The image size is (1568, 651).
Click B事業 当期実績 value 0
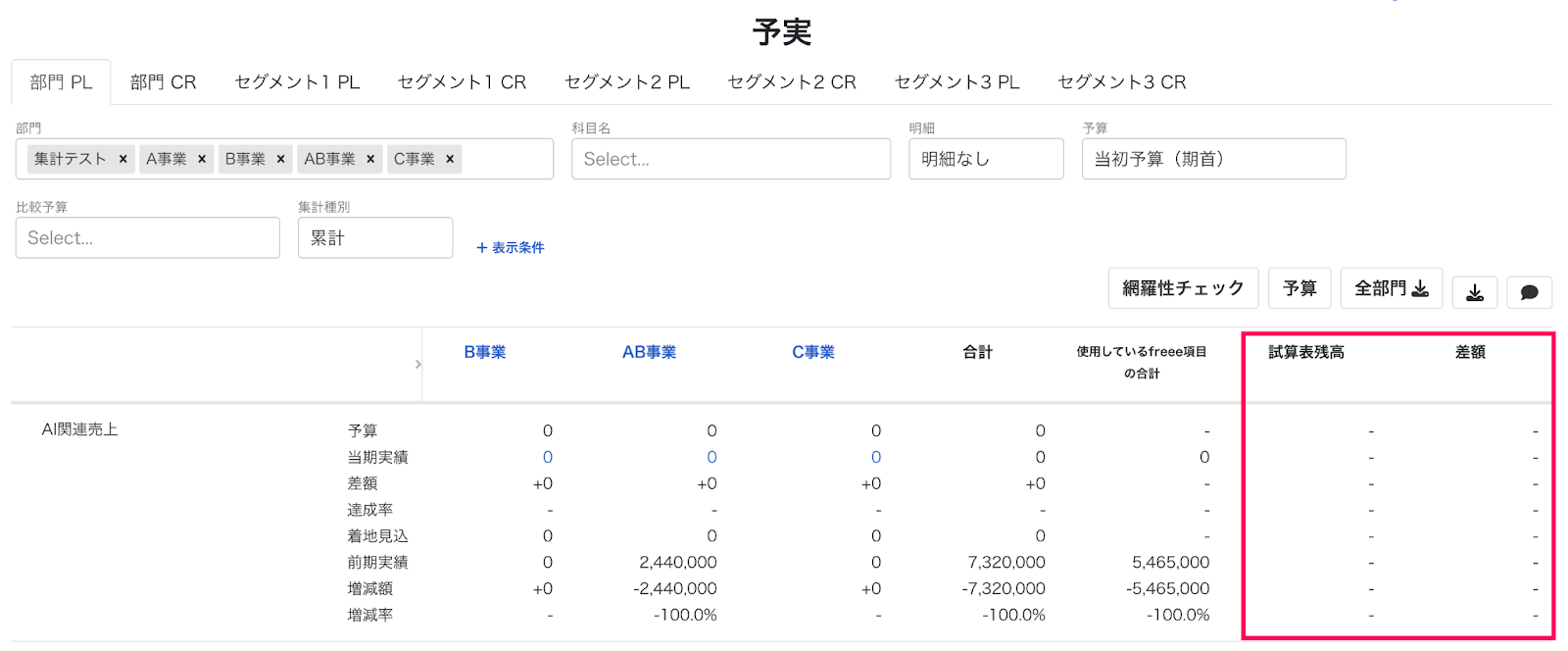click(x=548, y=457)
